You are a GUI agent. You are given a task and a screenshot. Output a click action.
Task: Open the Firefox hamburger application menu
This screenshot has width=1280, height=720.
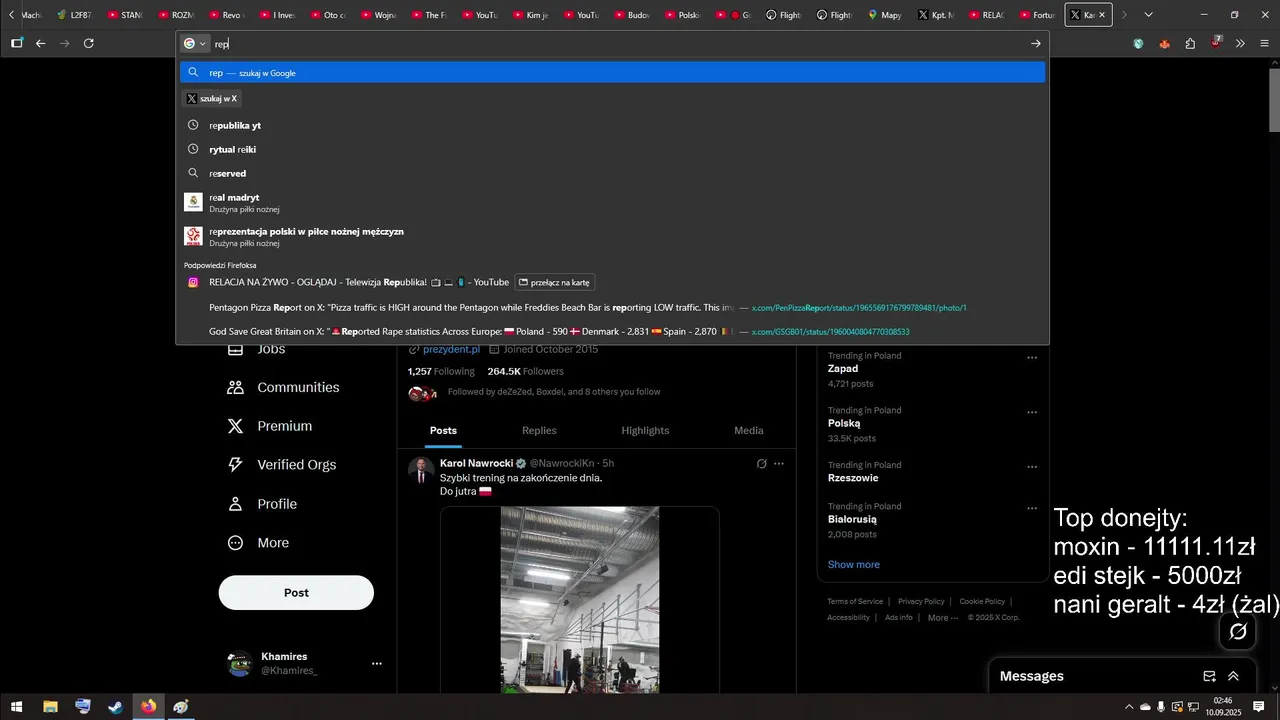tap(1265, 44)
